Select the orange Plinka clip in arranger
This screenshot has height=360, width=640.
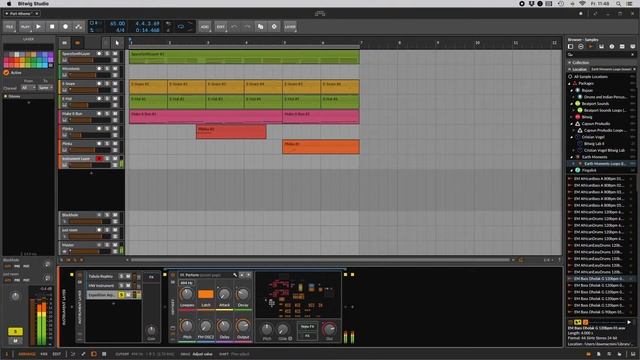pyautogui.click(x=321, y=147)
